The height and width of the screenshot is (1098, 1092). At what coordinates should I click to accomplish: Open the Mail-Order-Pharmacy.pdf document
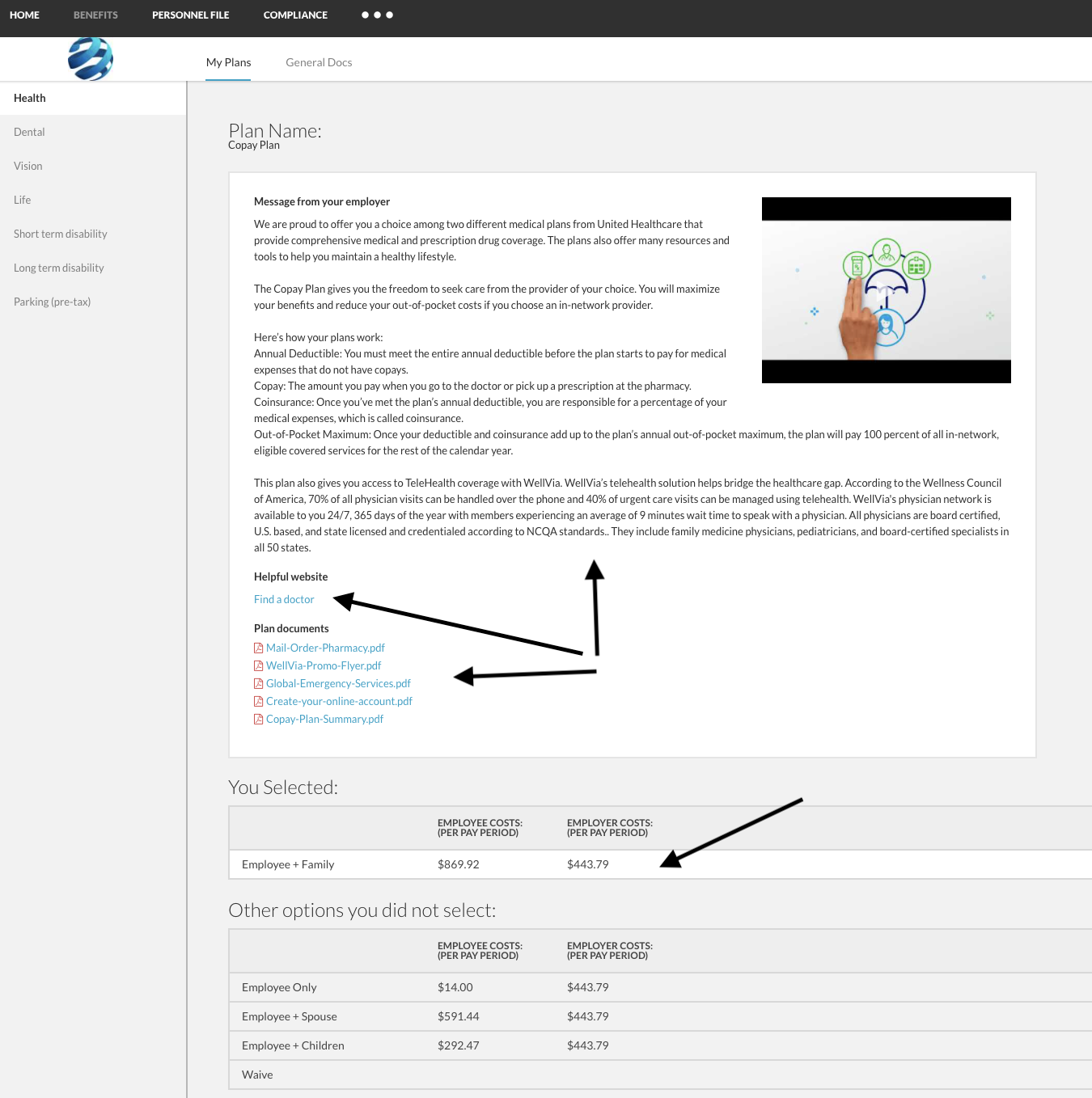coord(325,648)
